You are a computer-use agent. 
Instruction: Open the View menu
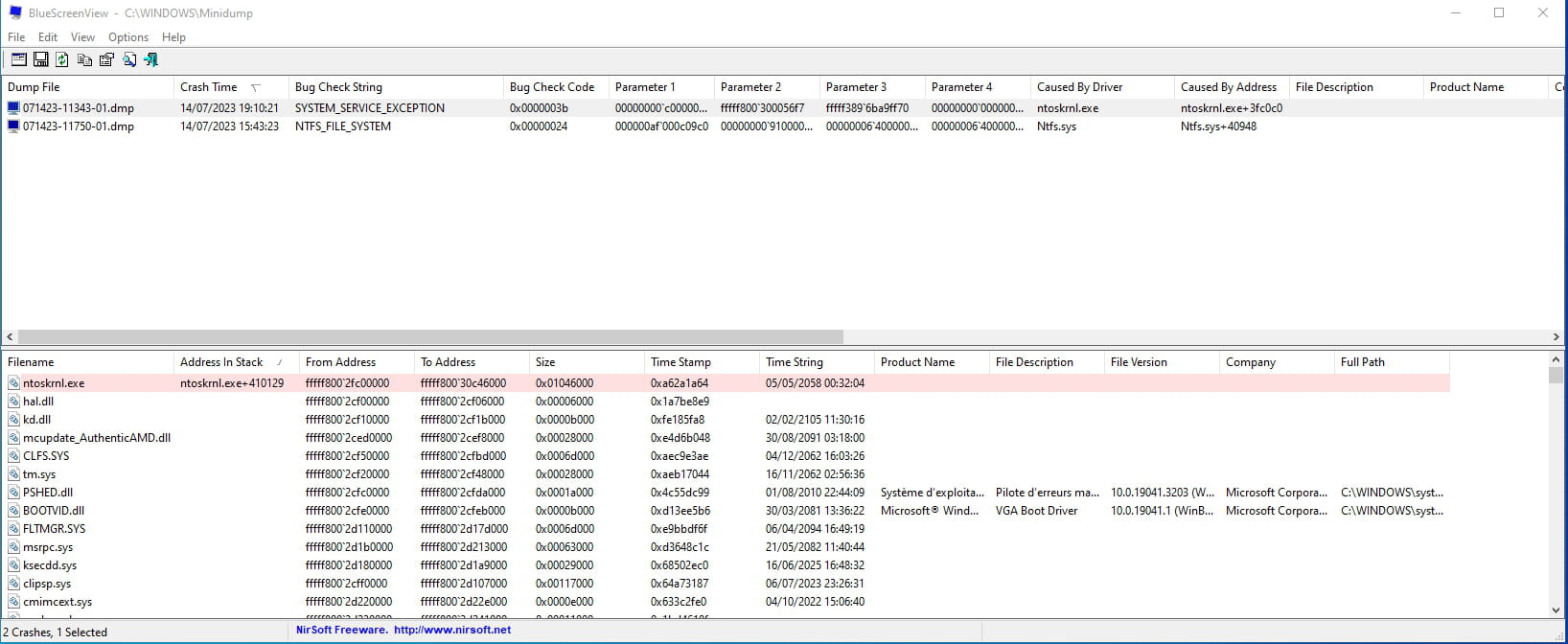click(82, 37)
